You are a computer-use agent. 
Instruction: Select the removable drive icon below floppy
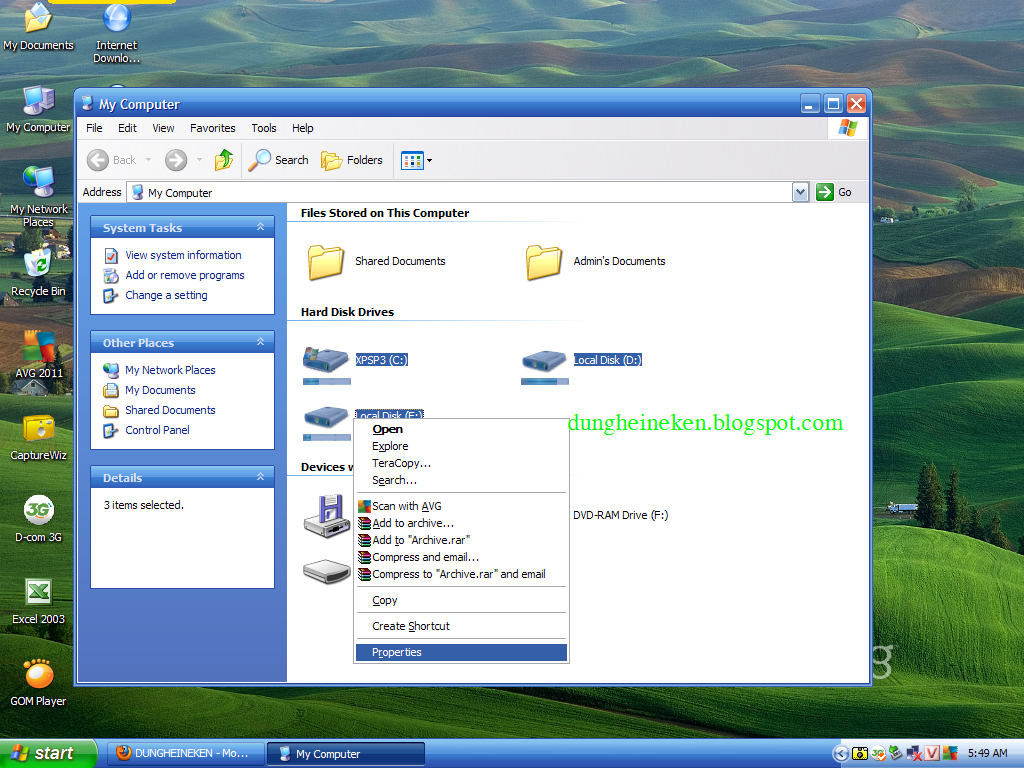(x=327, y=571)
